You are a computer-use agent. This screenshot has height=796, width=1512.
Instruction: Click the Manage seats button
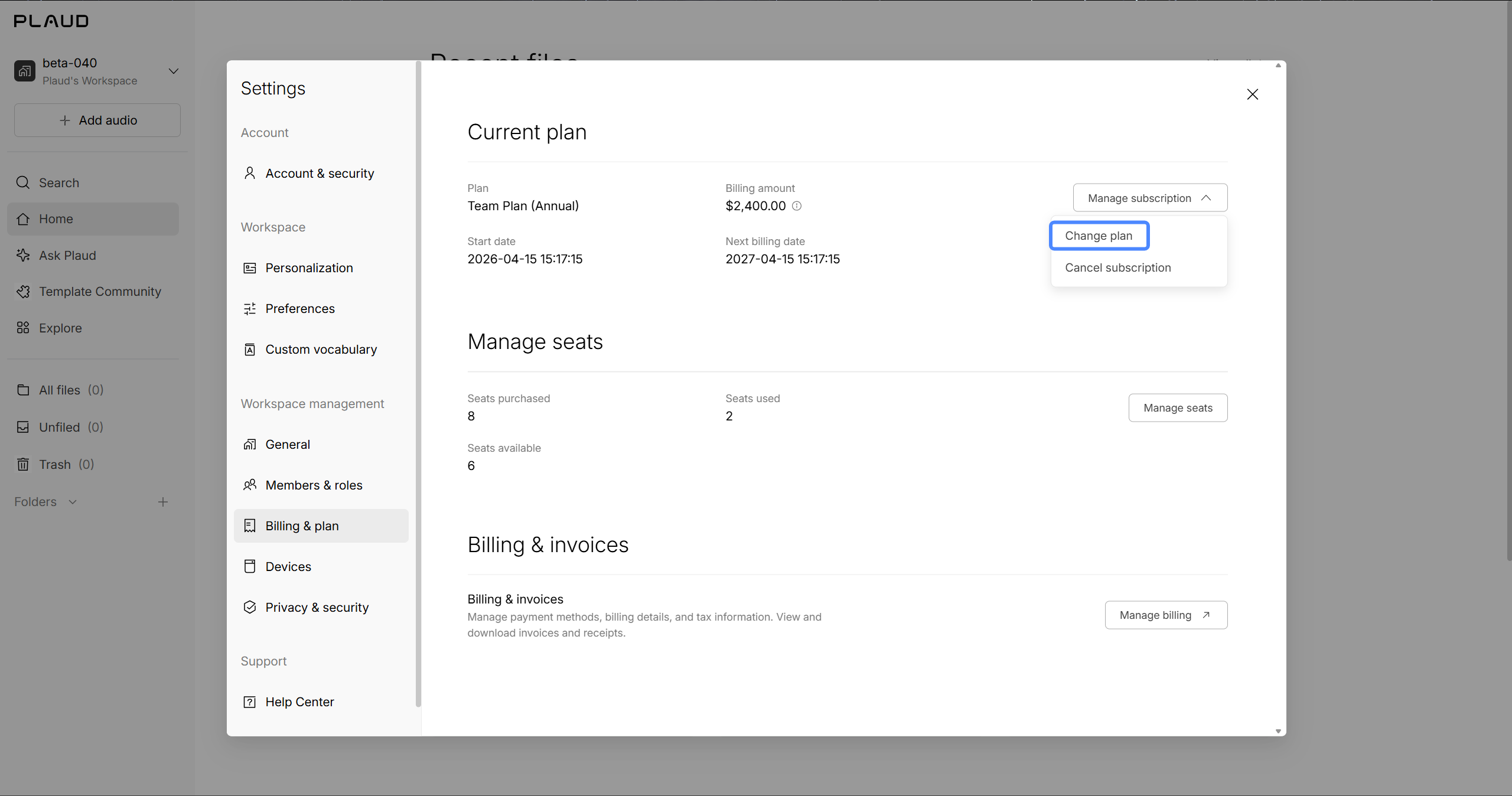coord(1178,408)
